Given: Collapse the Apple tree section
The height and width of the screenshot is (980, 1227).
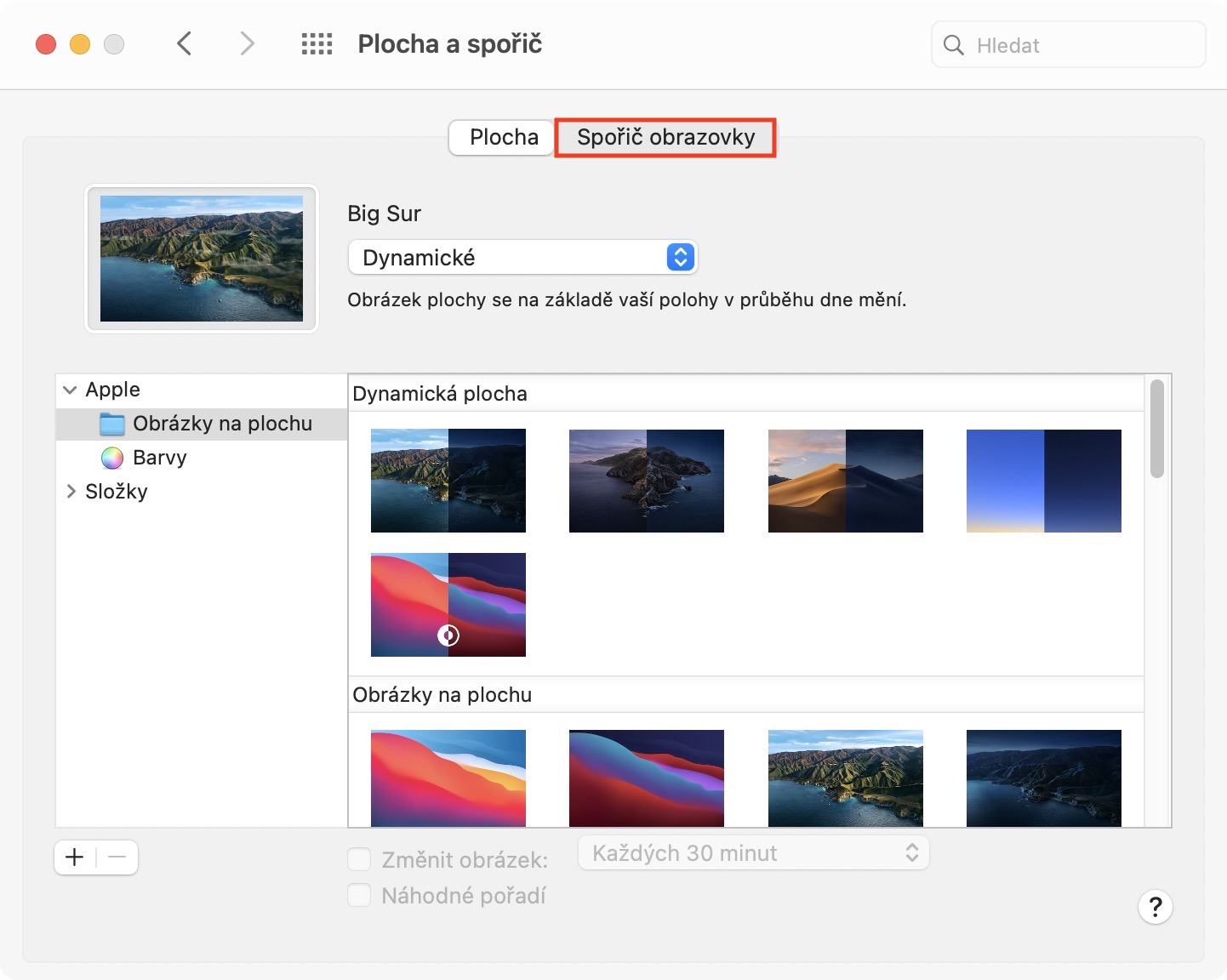Looking at the screenshot, I should [x=70, y=390].
